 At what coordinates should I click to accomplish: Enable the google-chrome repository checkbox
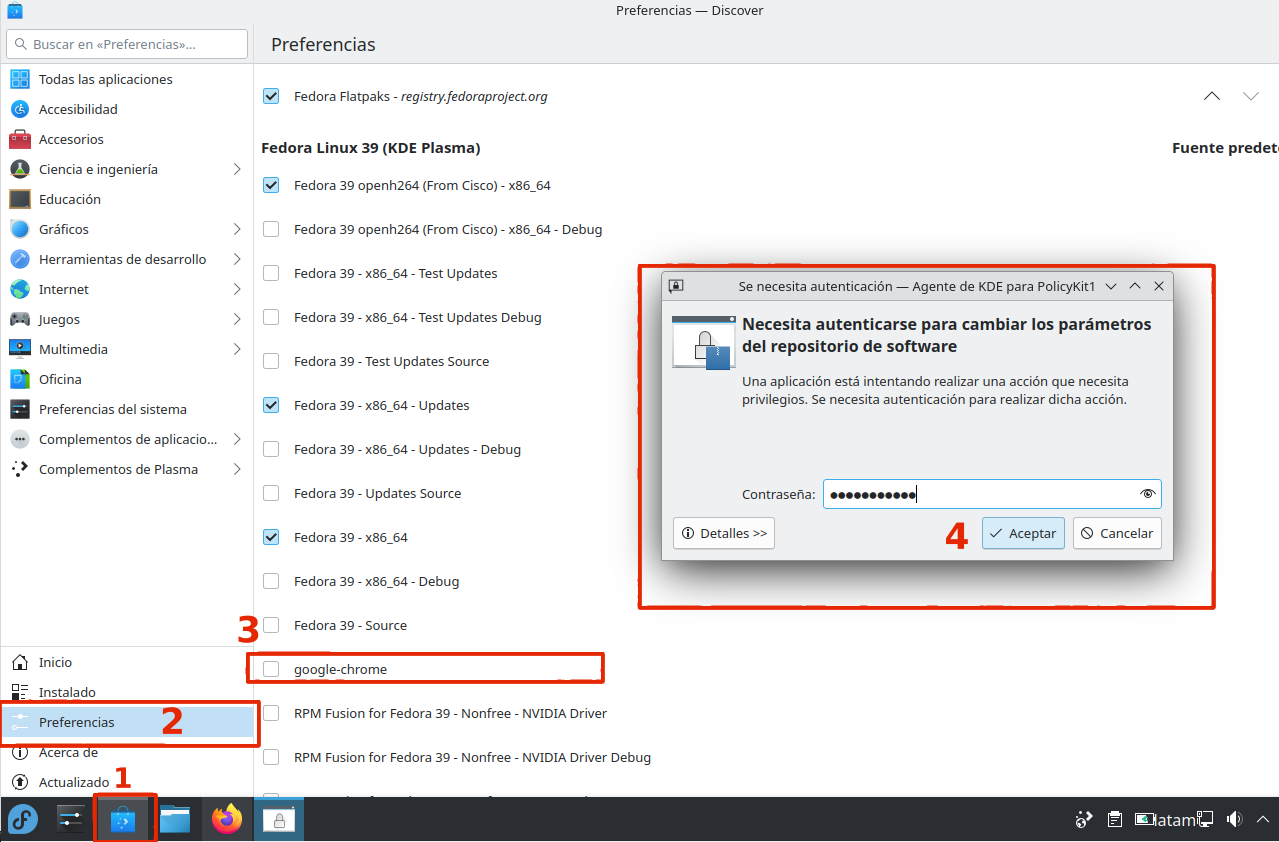(x=271, y=669)
